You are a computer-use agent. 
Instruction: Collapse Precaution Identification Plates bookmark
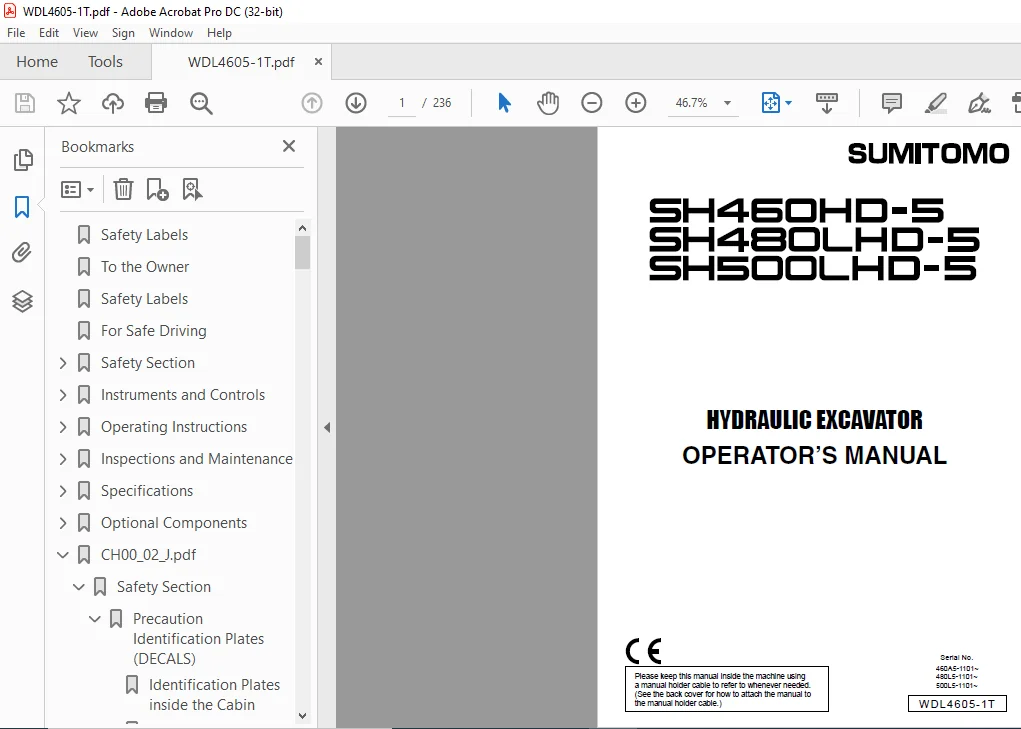[95, 618]
